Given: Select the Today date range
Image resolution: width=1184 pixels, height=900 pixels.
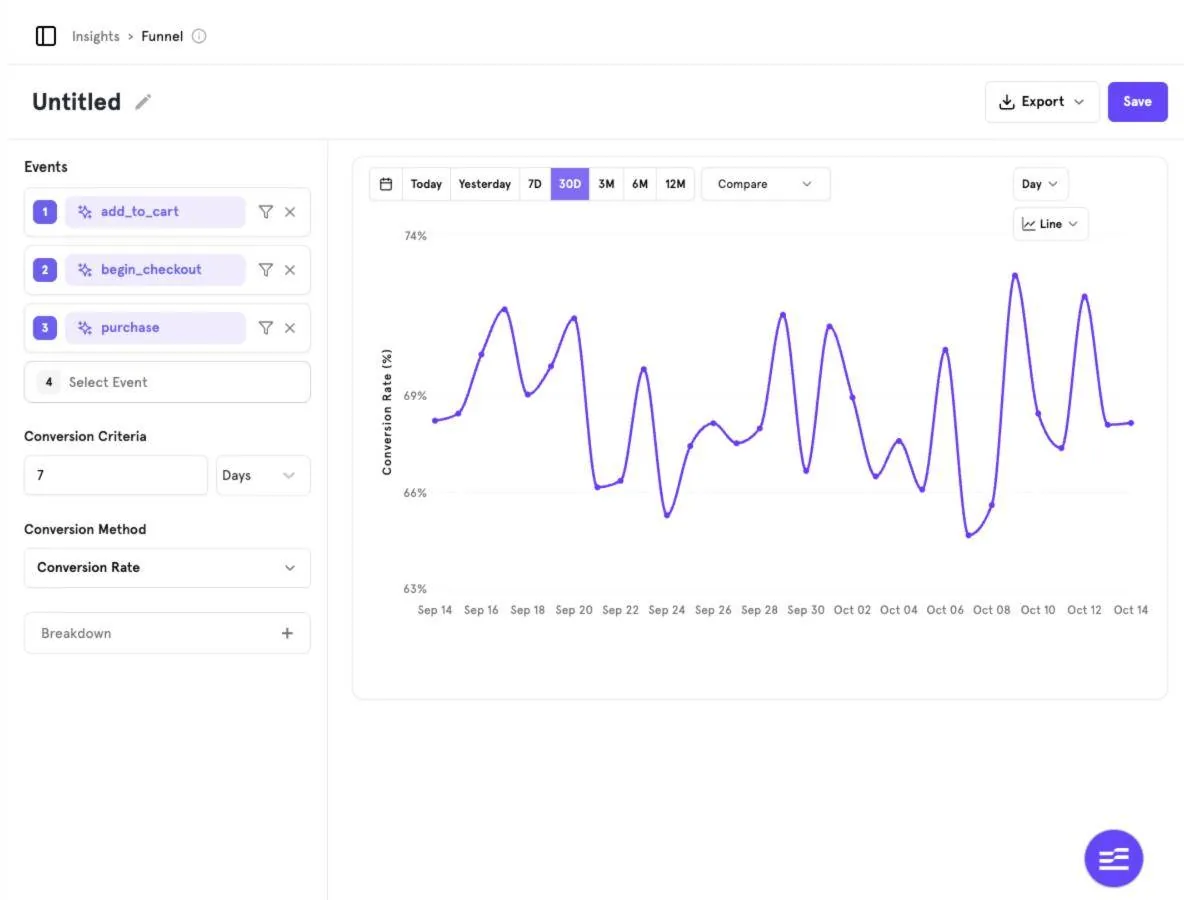Looking at the screenshot, I should point(426,184).
